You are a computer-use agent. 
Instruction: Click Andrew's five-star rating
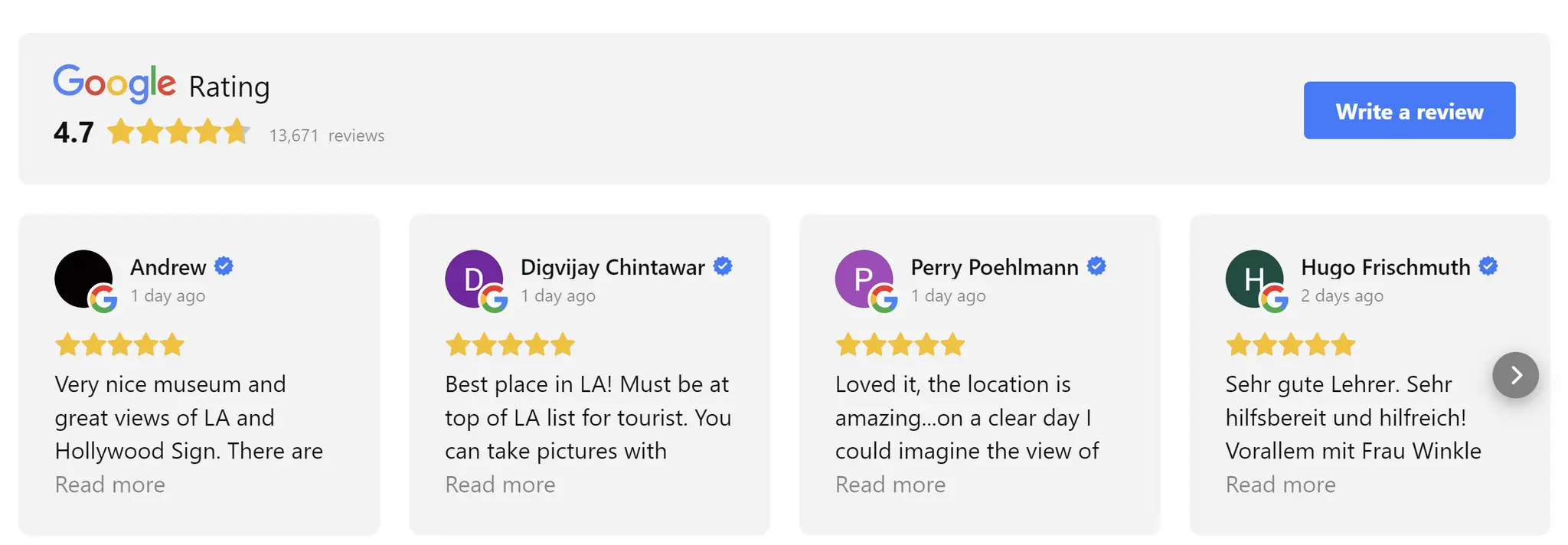click(x=119, y=344)
